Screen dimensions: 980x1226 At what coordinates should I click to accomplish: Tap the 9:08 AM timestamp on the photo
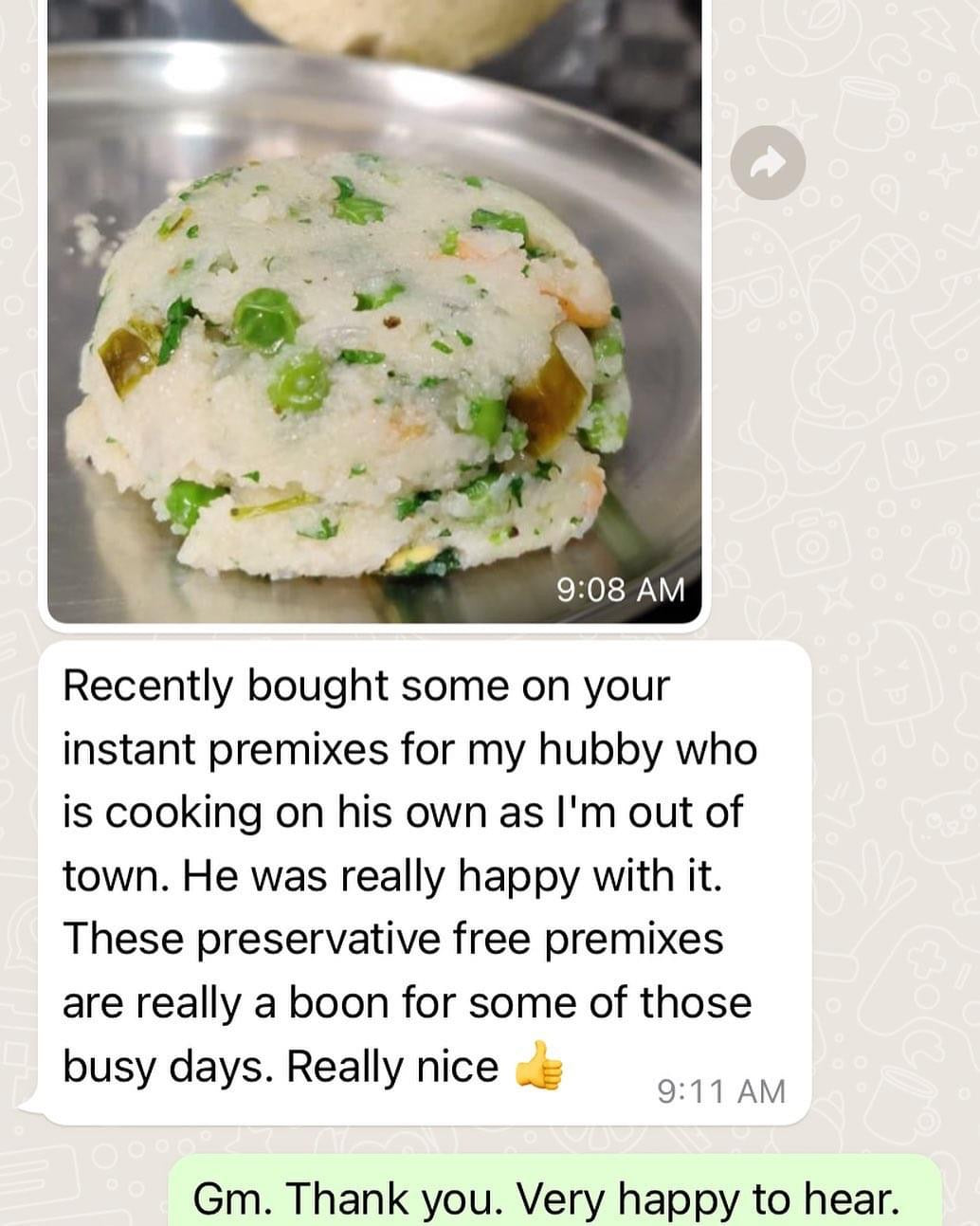click(x=620, y=590)
